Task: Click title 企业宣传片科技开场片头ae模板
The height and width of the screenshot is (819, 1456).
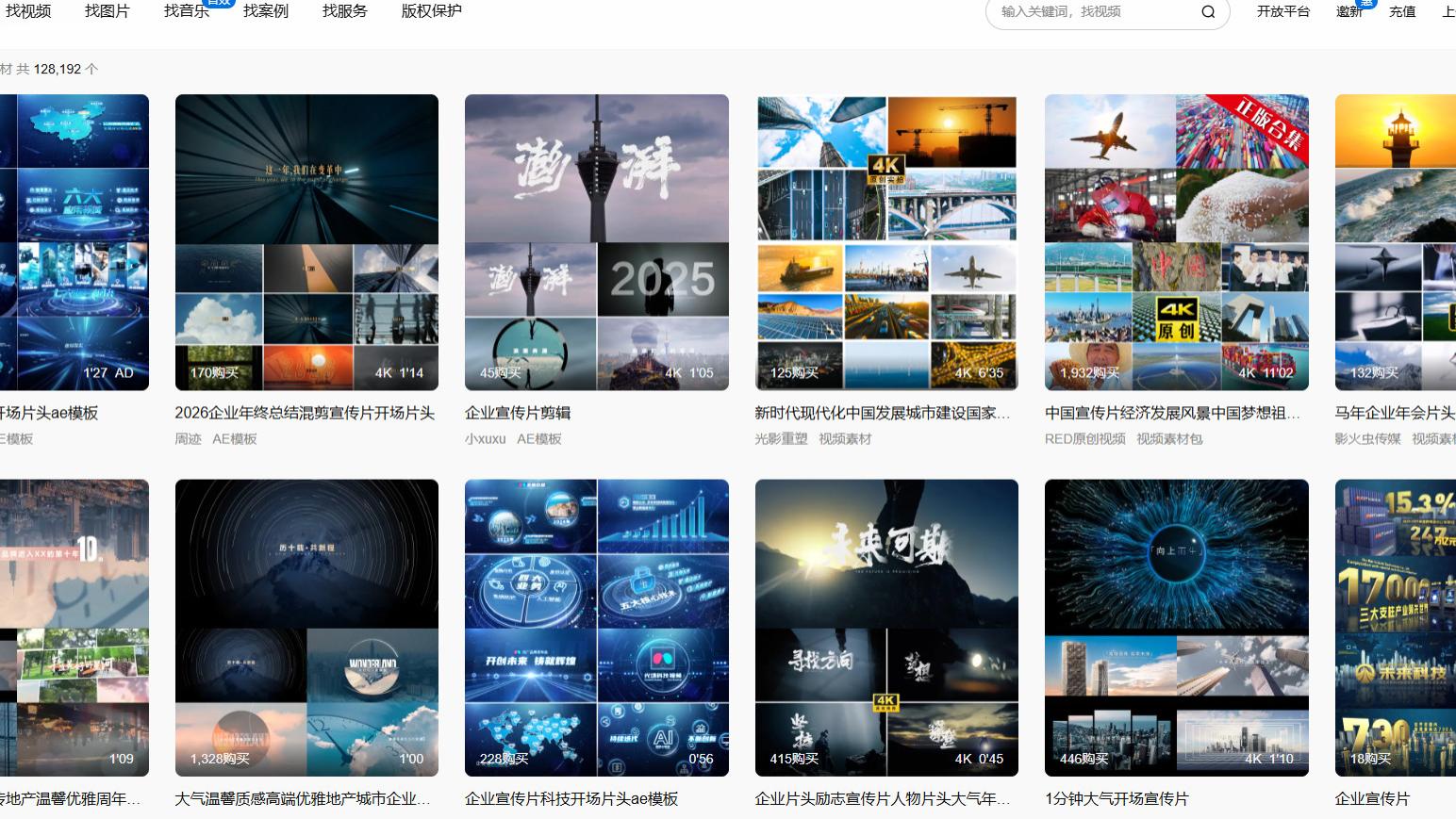Action: click(x=571, y=798)
